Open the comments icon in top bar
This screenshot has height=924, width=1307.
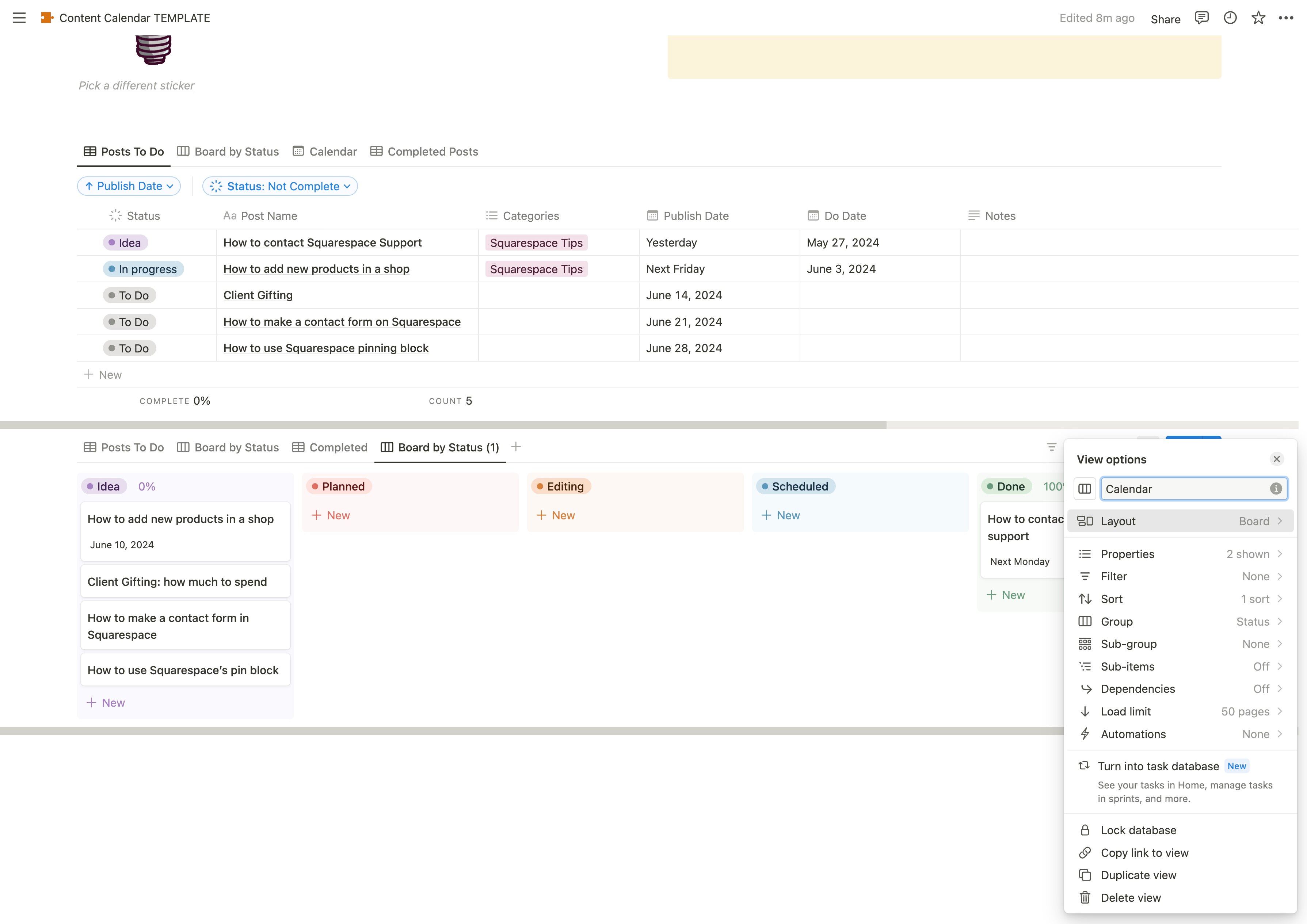1201,18
